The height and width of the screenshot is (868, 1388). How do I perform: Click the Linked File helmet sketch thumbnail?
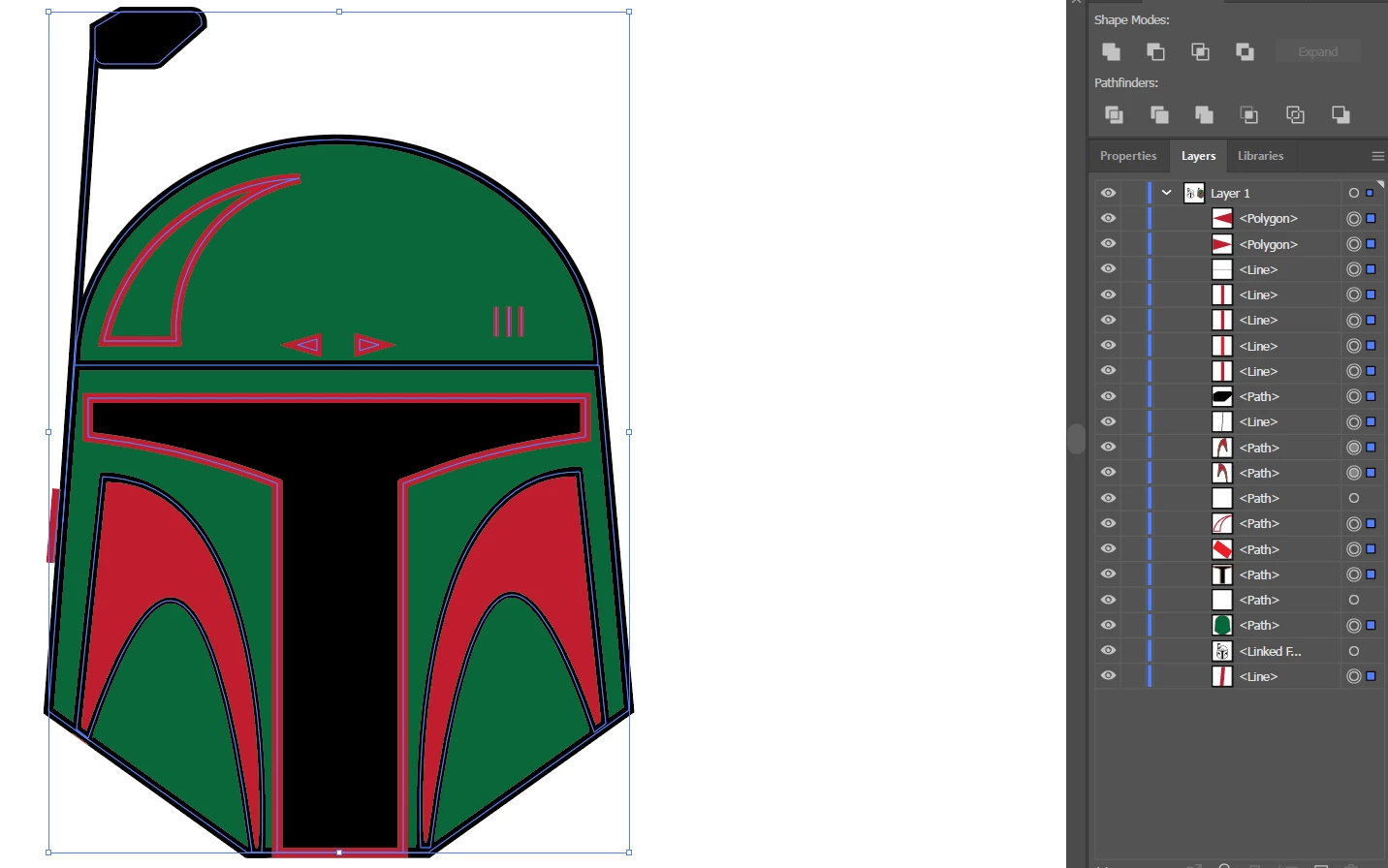click(x=1222, y=651)
